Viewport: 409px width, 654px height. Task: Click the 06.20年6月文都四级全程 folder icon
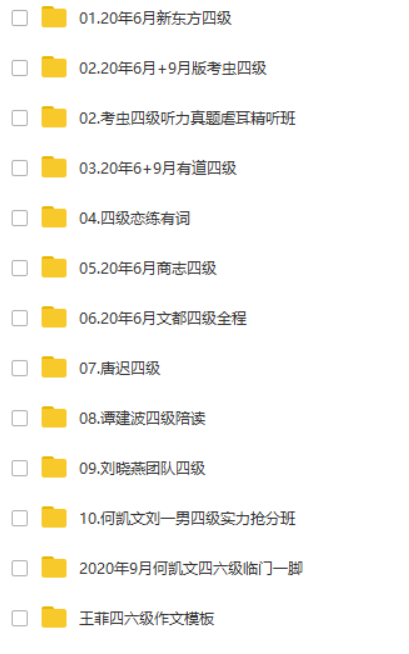54,317
